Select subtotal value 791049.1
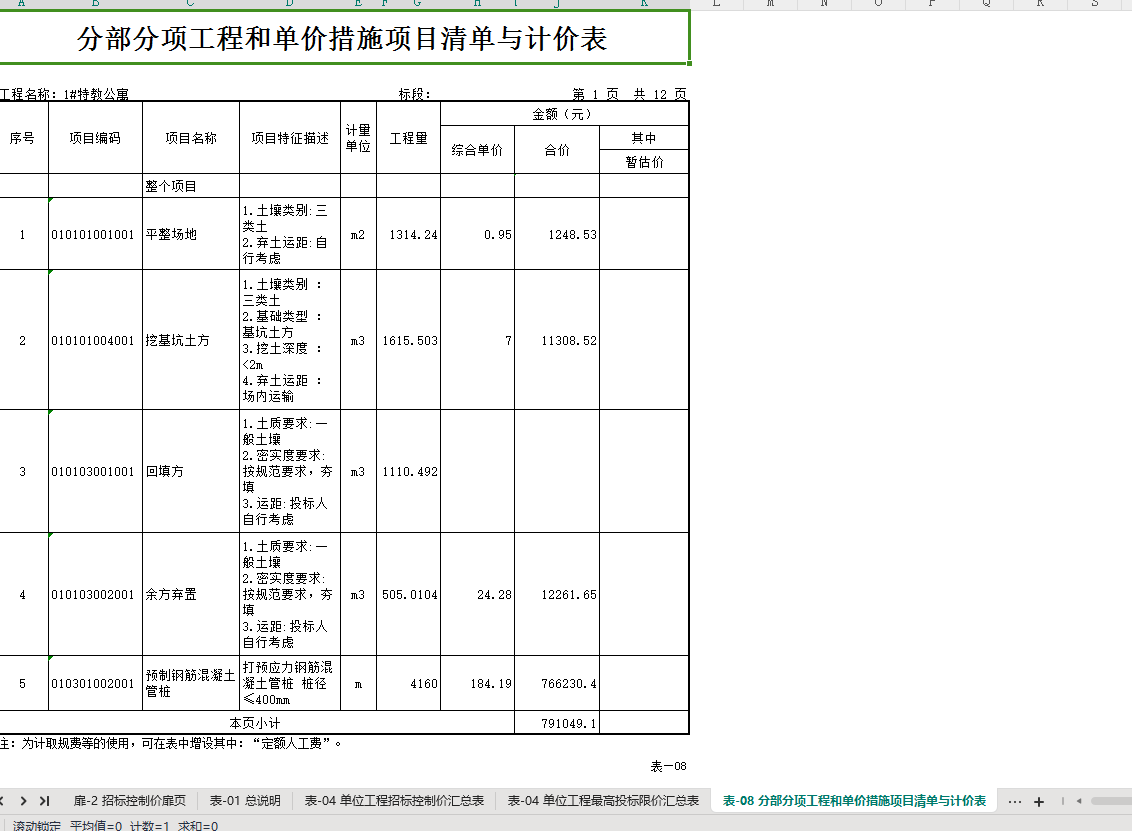The height and width of the screenshot is (831, 1132). click(557, 723)
